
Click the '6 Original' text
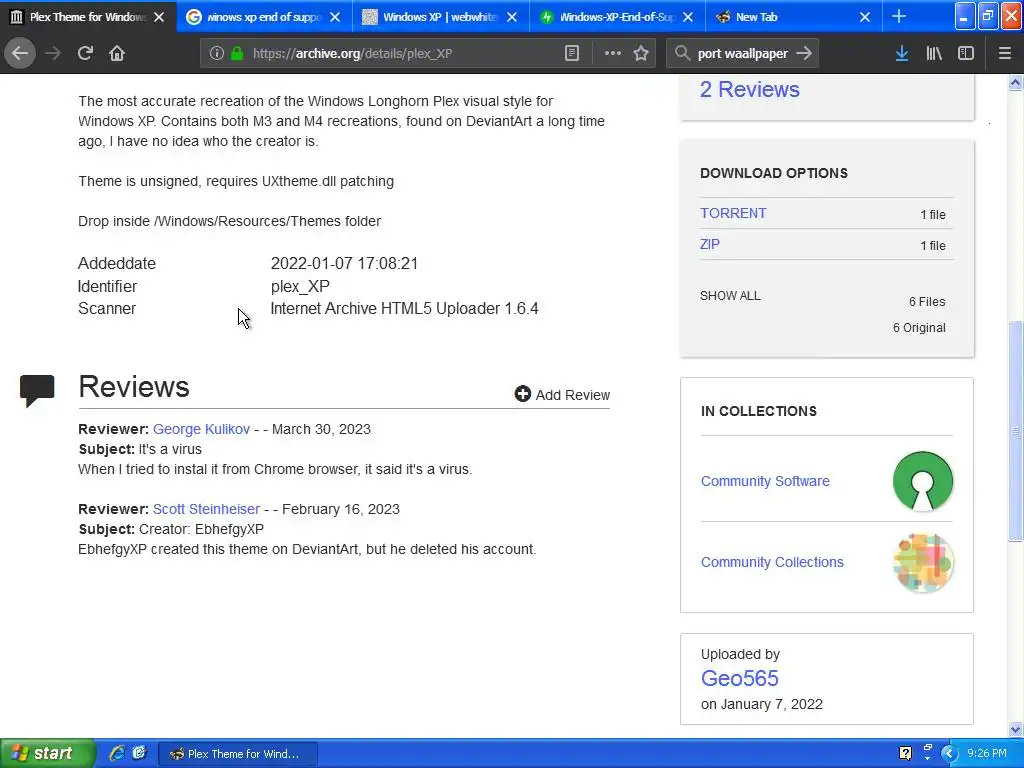tap(919, 328)
